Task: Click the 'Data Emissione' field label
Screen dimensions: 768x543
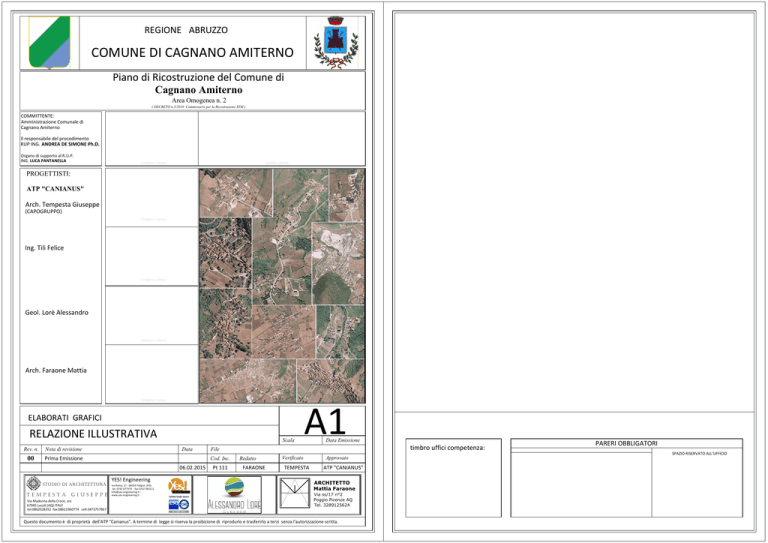Action: coord(342,440)
